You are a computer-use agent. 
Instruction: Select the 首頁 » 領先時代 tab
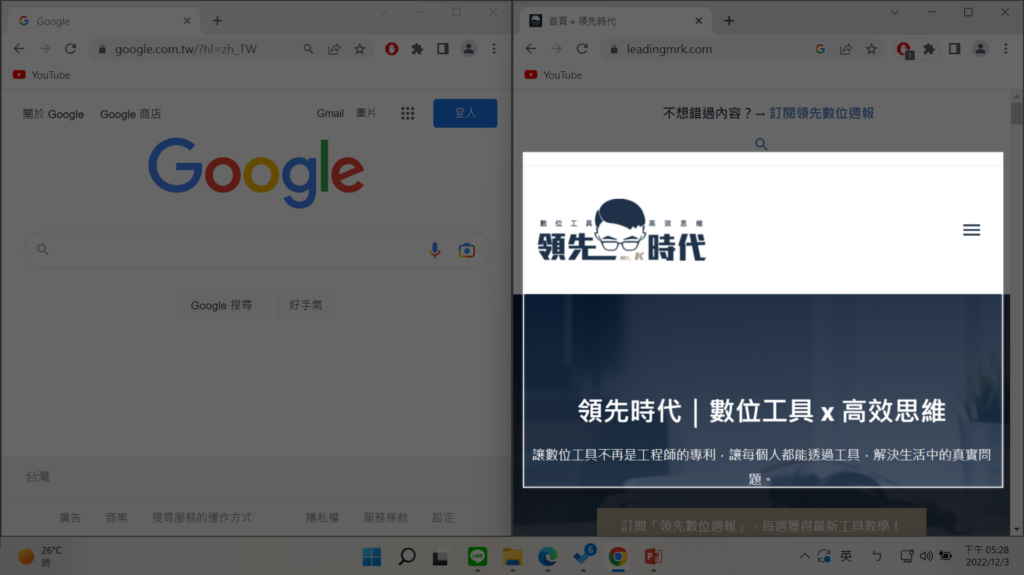(616, 21)
